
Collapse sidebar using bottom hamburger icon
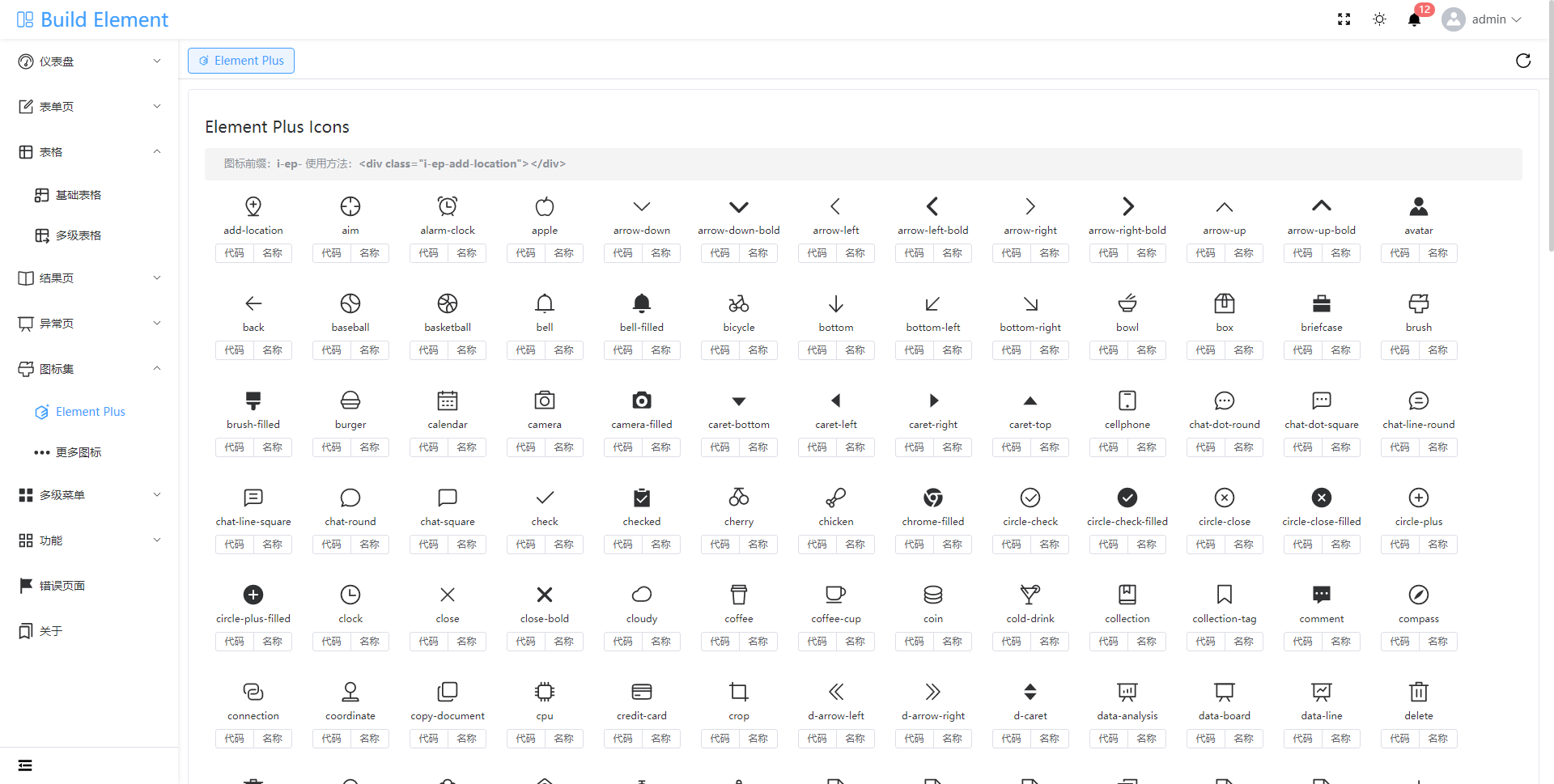(x=25, y=765)
